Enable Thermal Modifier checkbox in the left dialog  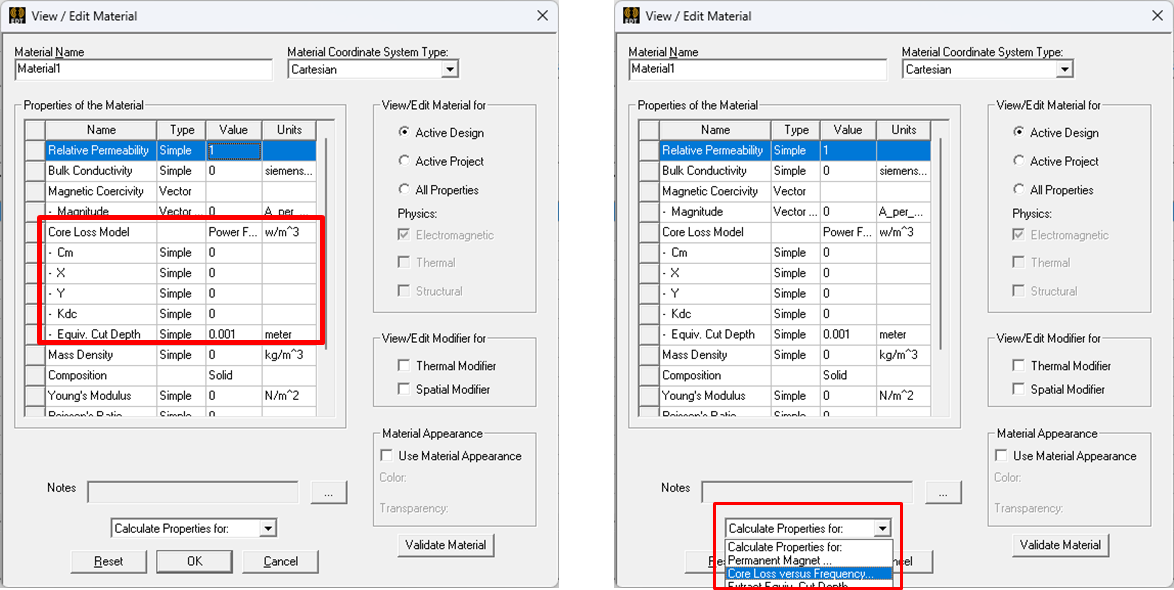coord(404,366)
